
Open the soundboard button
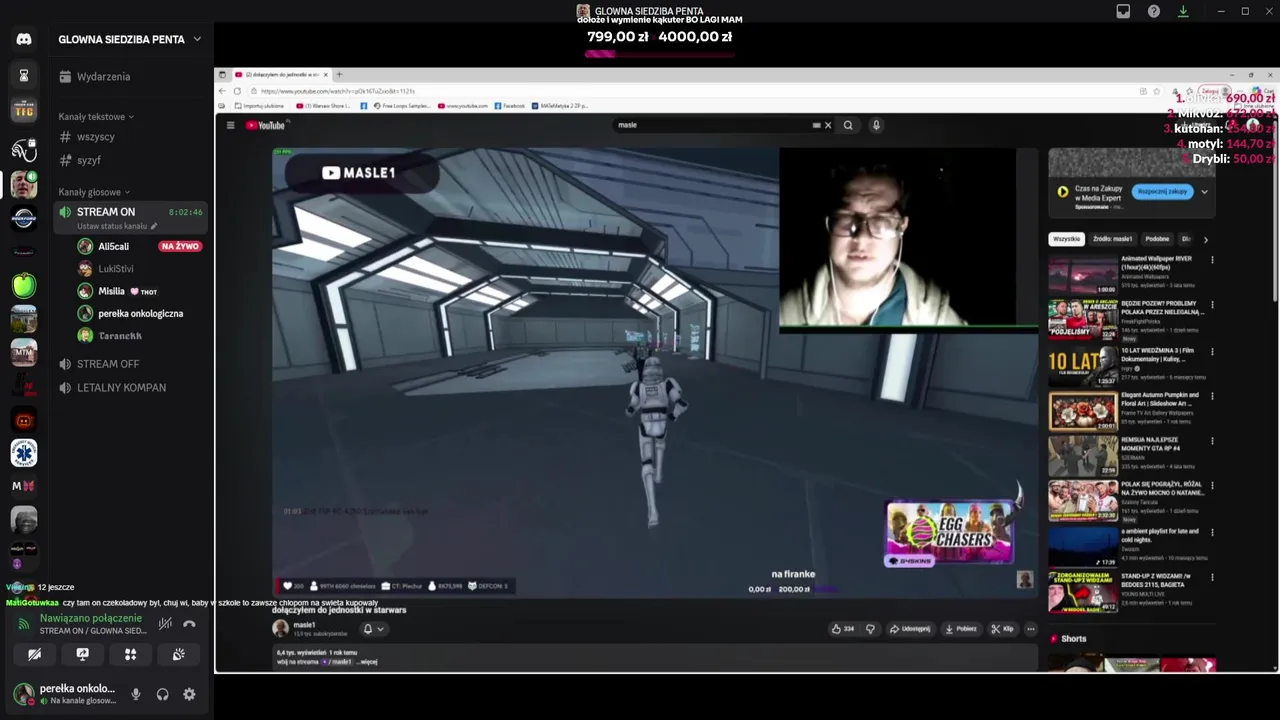178,654
